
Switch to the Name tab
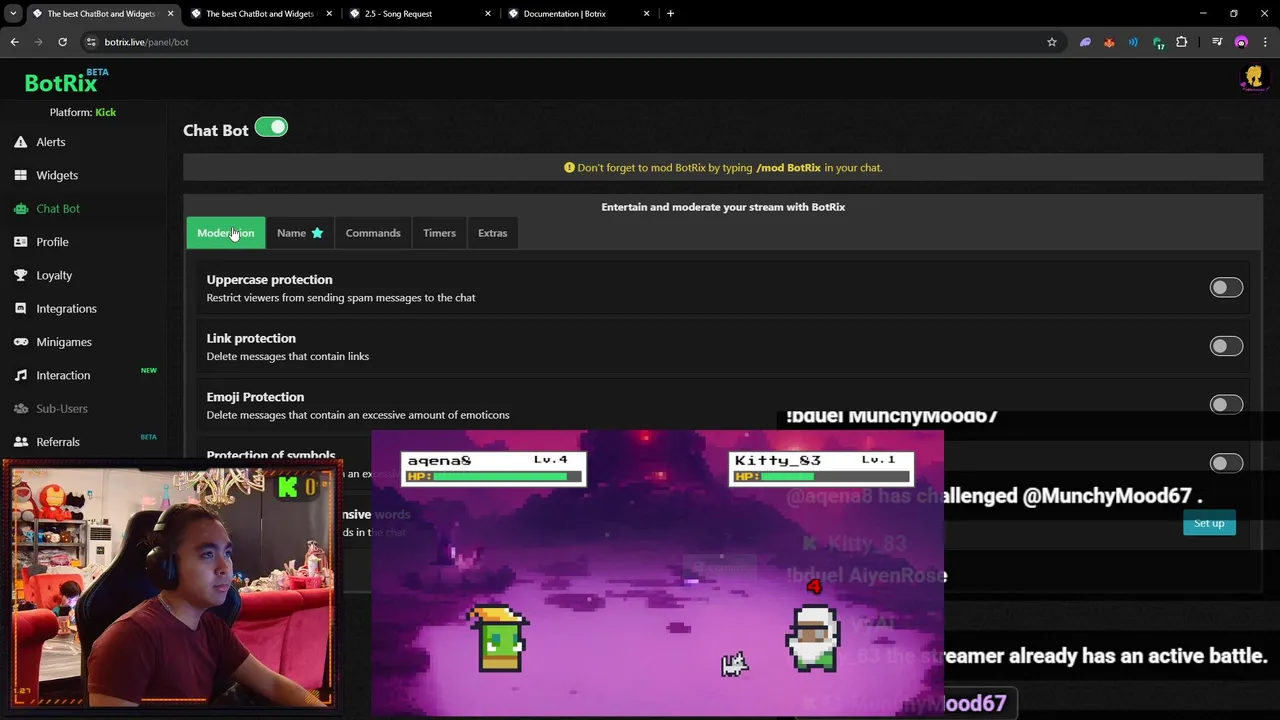300,233
